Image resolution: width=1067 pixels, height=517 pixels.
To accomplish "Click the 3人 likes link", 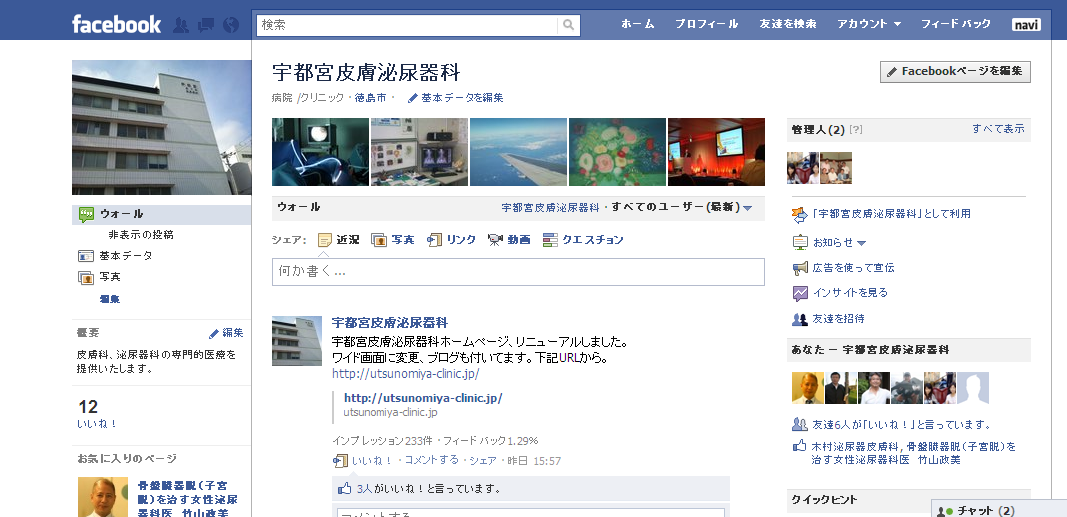I will pyautogui.click(x=364, y=488).
